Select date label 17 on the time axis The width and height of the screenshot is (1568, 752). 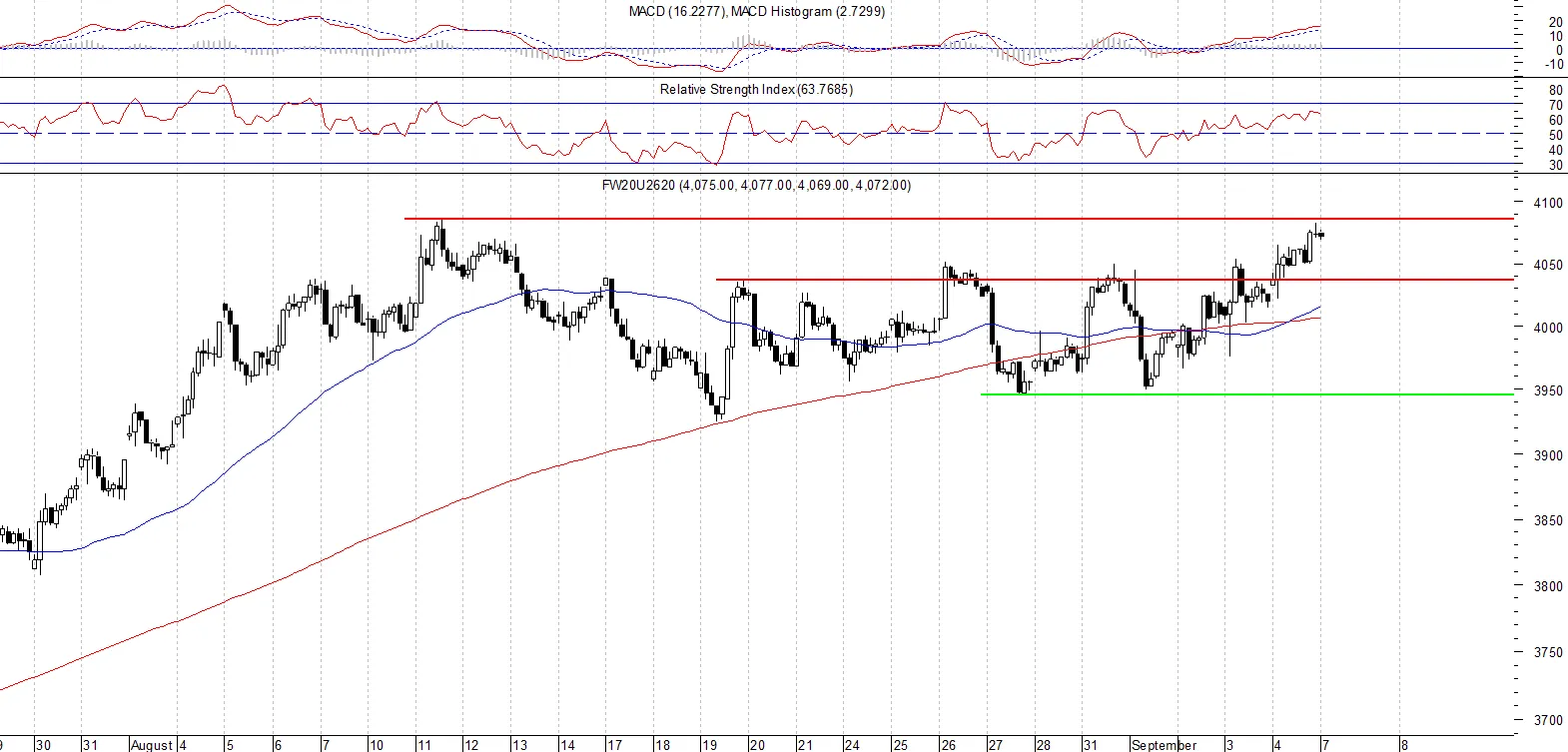pyautogui.click(x=615, y=745)
